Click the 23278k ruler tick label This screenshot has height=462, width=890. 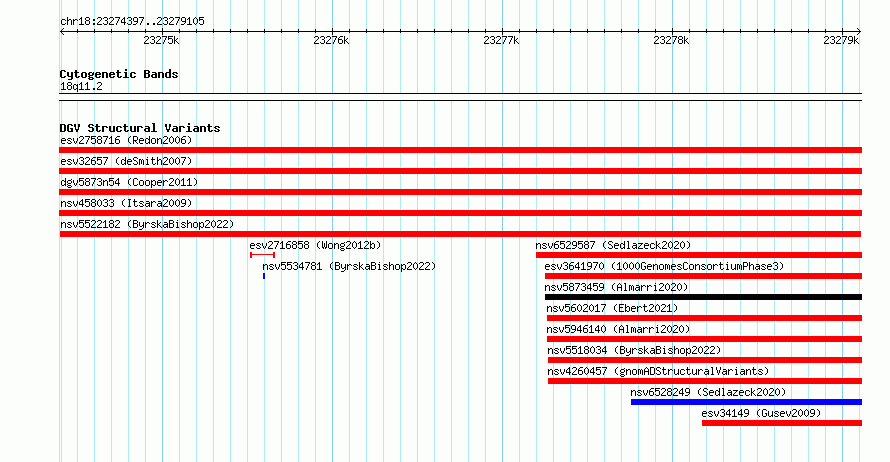pyautogui.click(x=671, y=40)
